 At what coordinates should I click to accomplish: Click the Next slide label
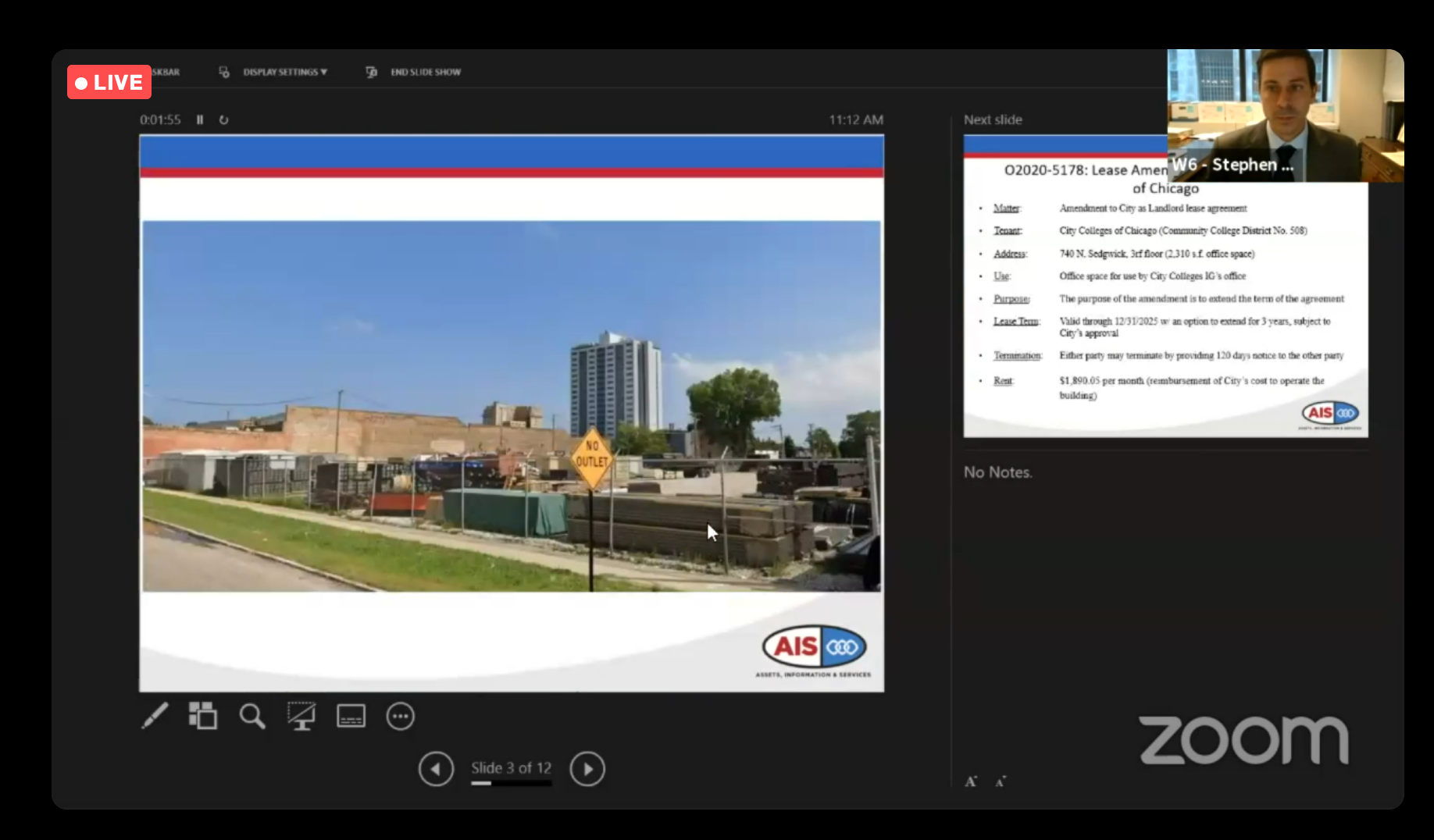(993, 119)
